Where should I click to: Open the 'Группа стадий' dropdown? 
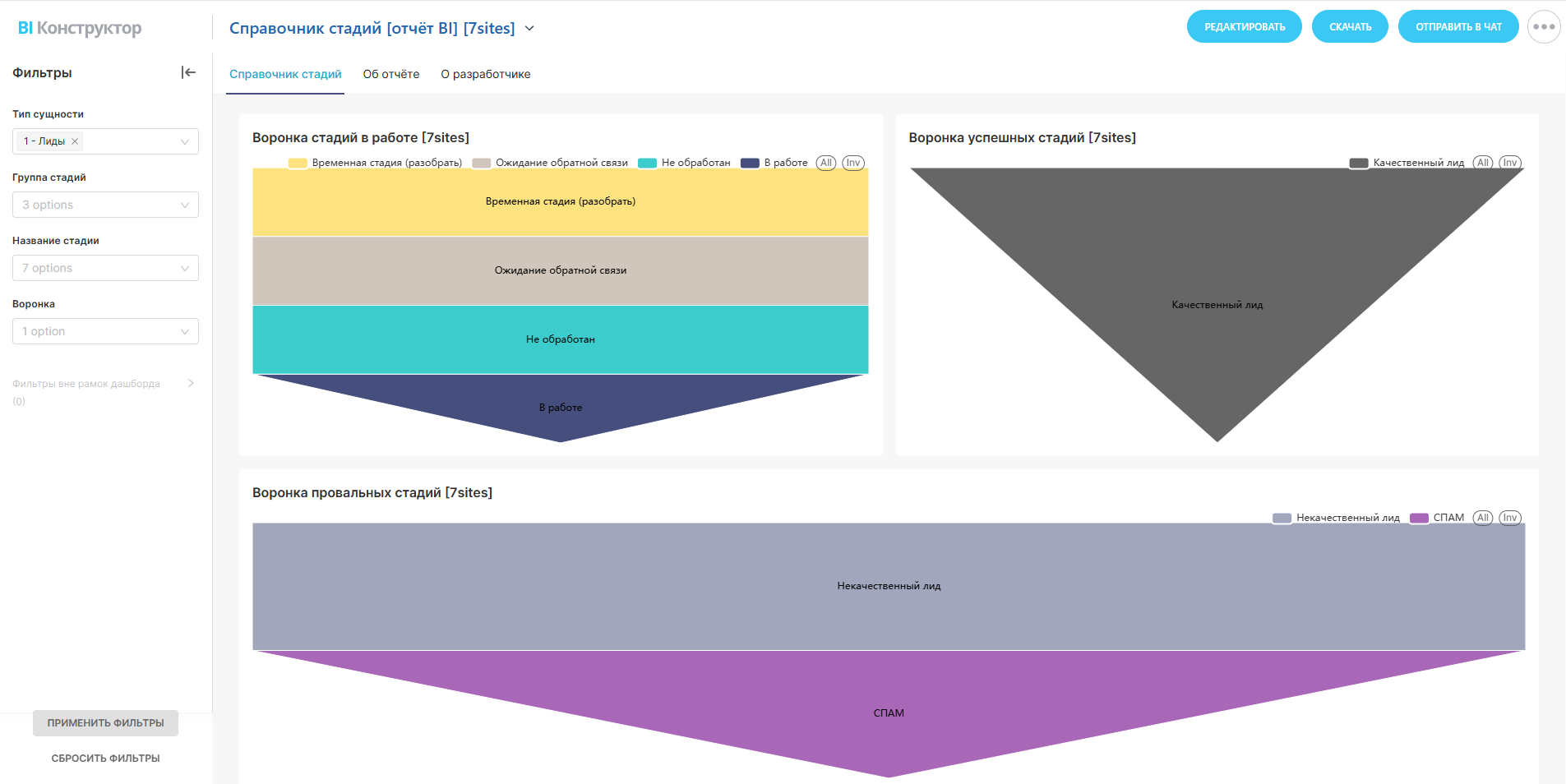pos(105,205)
